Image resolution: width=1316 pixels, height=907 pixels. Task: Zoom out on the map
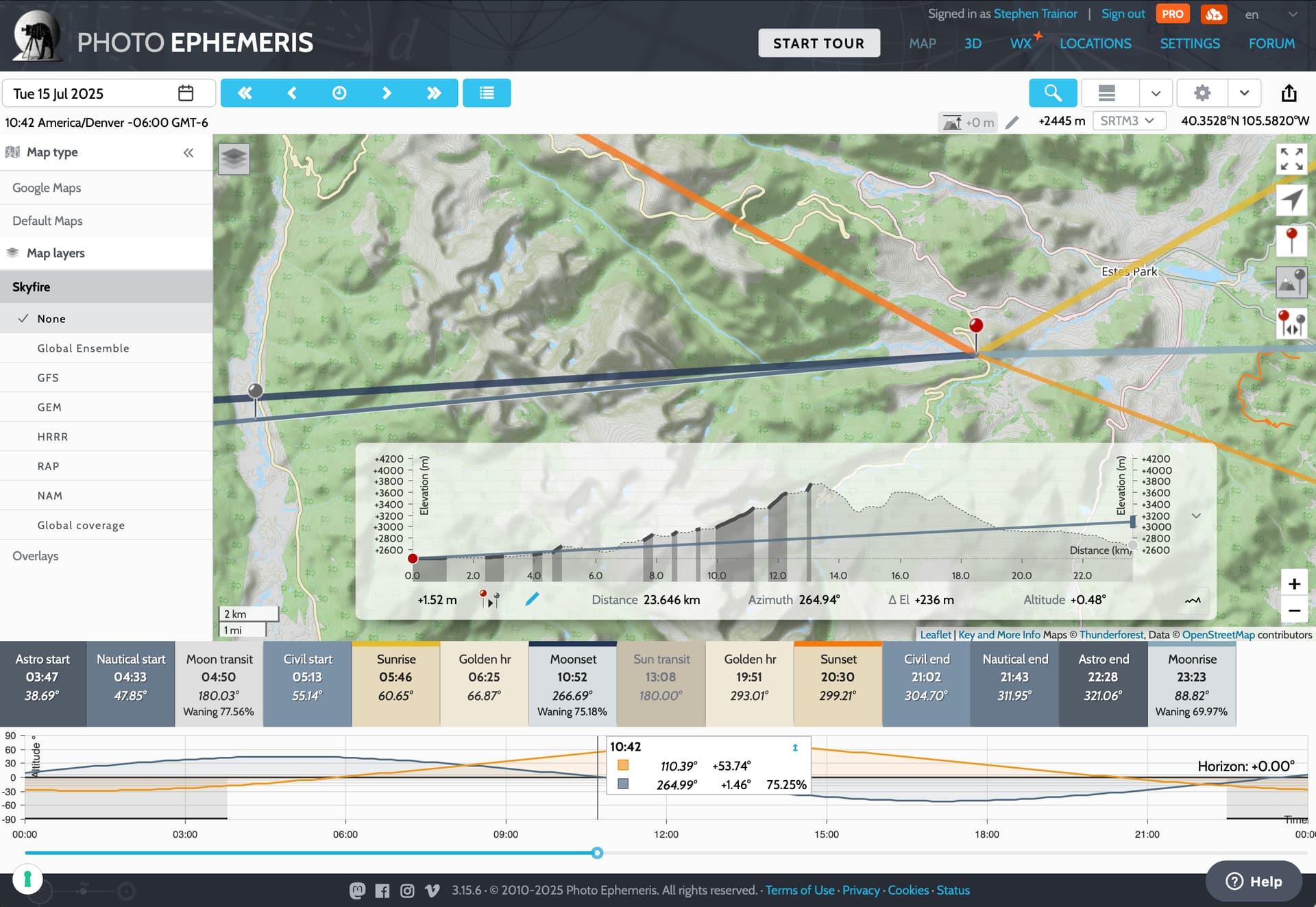click(x=1294, y=610)
